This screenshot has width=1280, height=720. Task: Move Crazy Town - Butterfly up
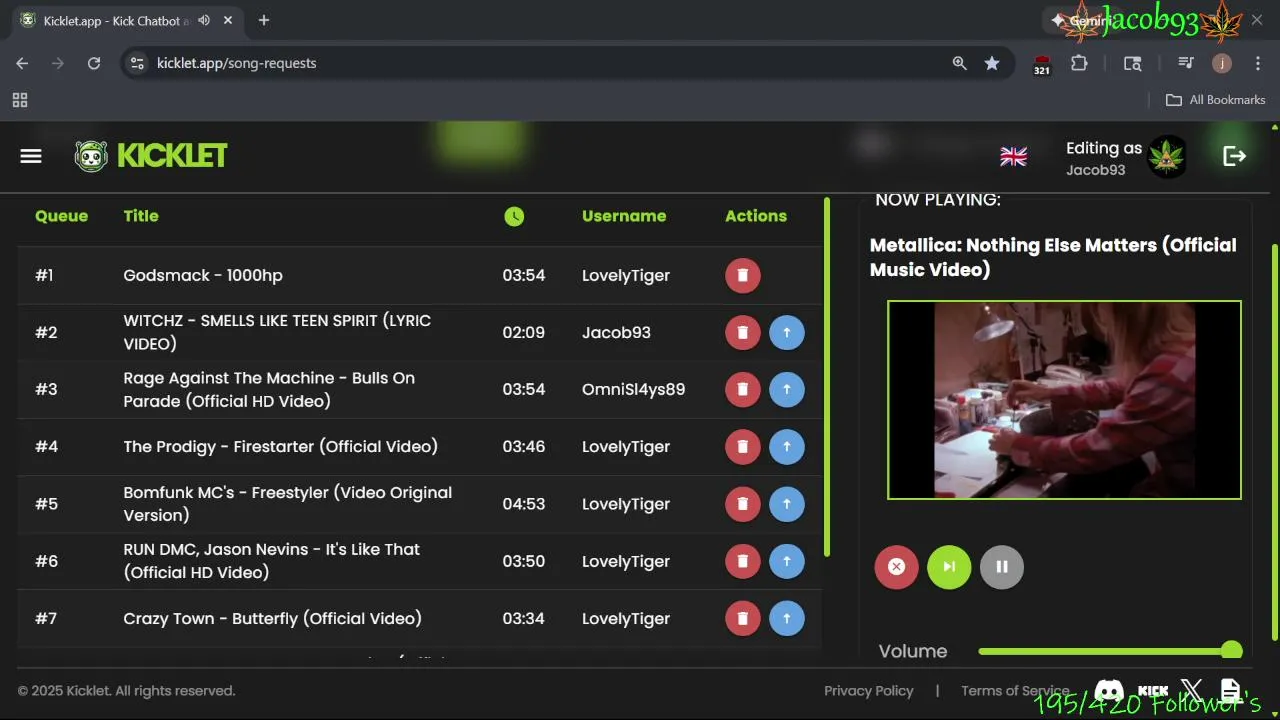coord(787,618)
